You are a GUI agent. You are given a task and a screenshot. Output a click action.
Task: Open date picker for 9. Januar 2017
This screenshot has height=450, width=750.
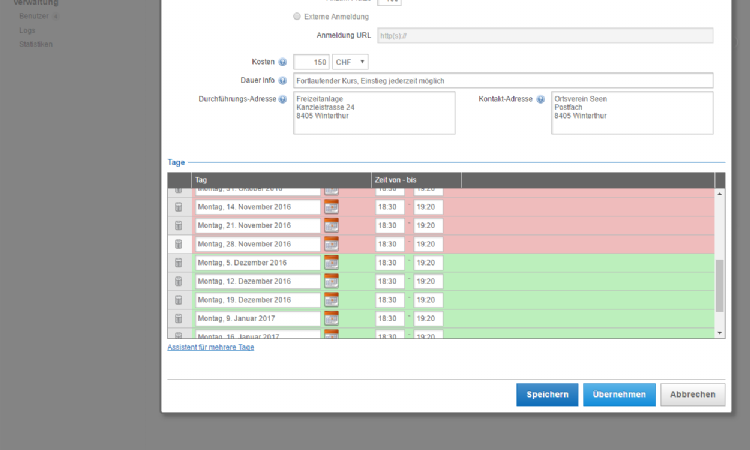coord(331,318)
